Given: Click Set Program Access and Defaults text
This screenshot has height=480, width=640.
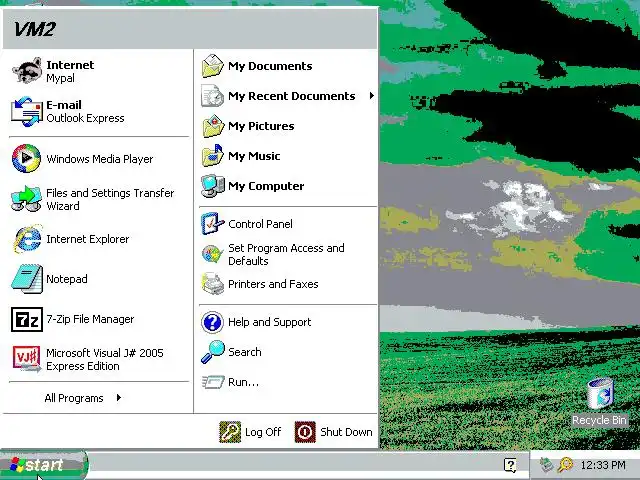Looking at the screenshot, I should pyautogui.click(x=286, y=254).
